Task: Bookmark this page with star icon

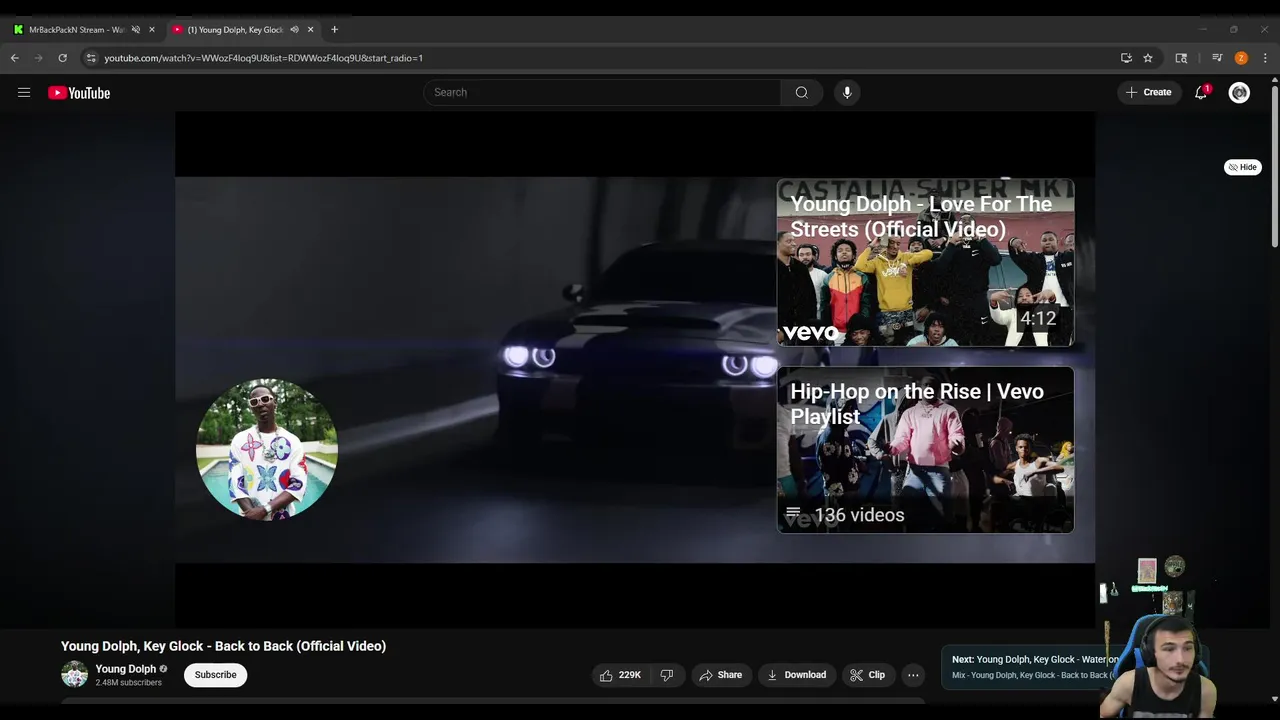Action: pos(1148,58)
